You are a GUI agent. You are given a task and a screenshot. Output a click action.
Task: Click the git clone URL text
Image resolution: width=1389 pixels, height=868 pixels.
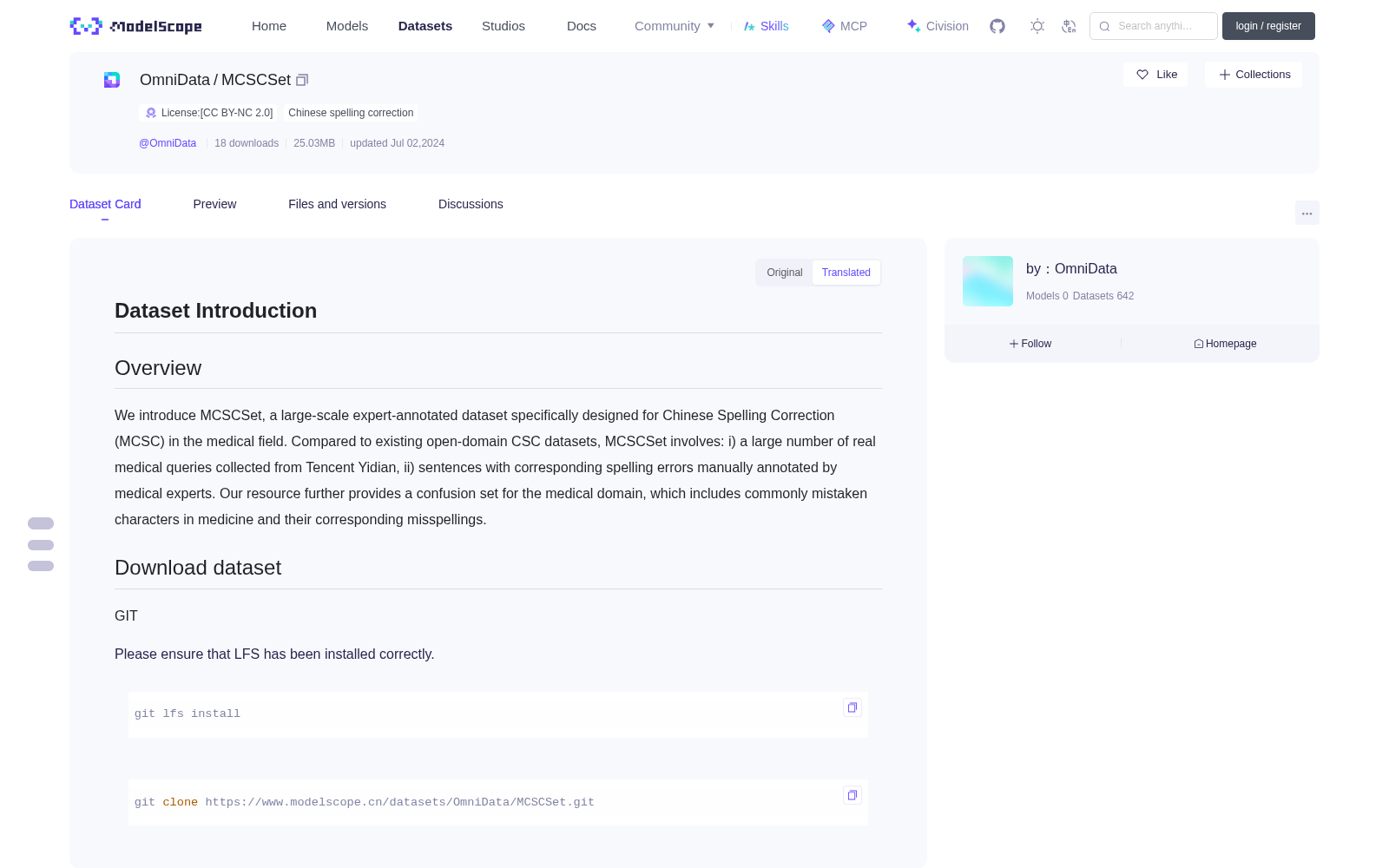(x=399, y=802)
